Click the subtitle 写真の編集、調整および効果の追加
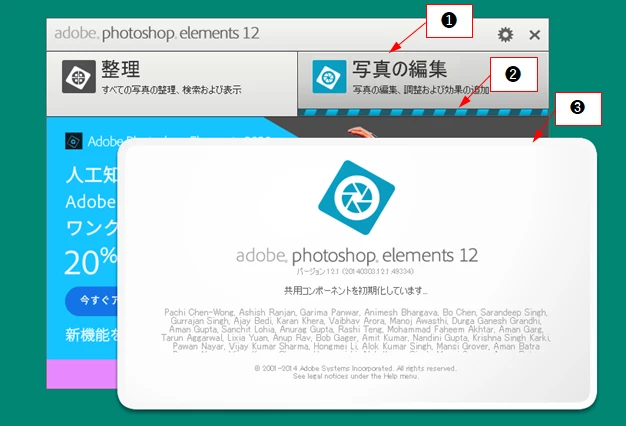Viewport: 626px width, 426px height. coord(421,90)
